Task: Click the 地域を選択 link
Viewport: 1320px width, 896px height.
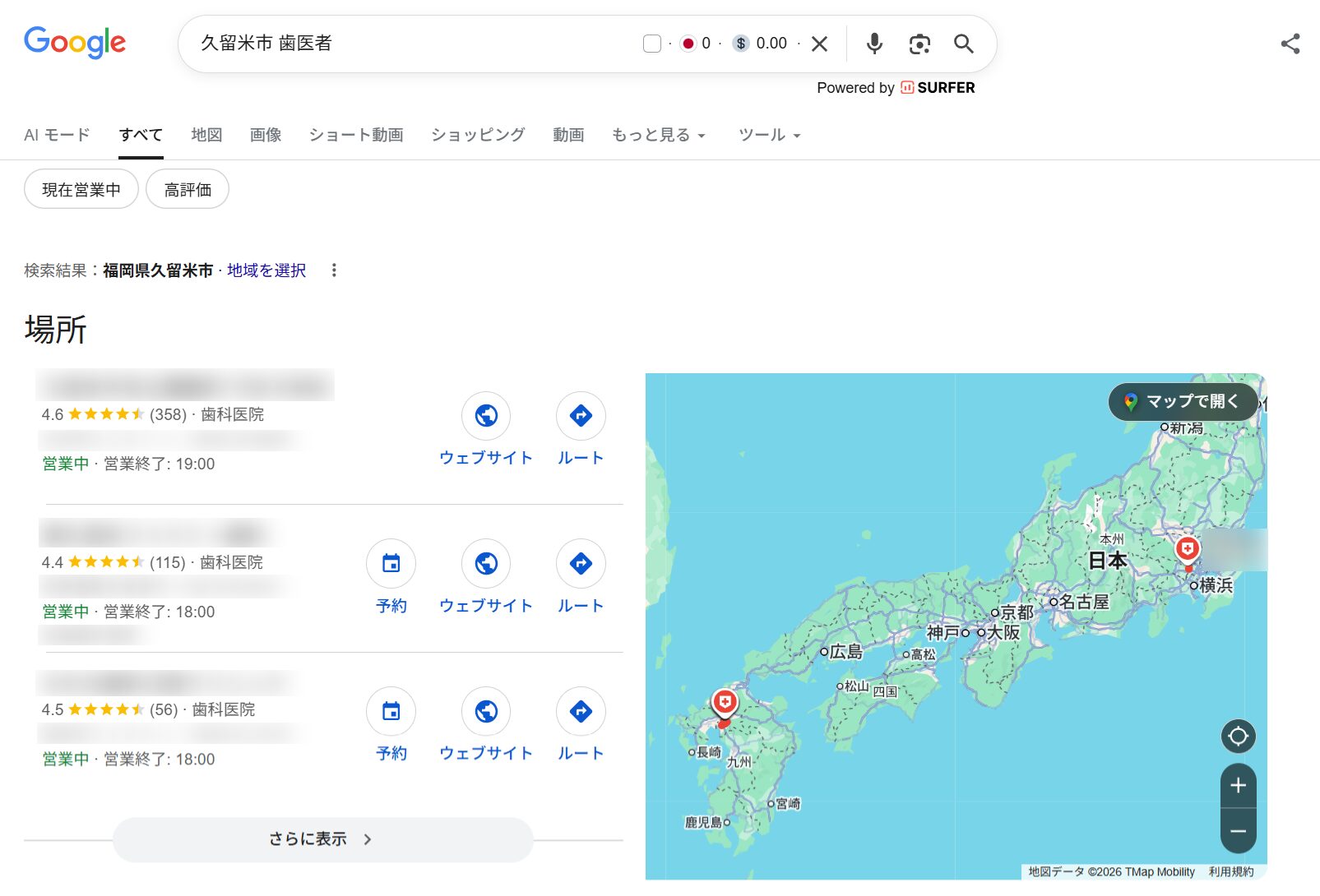Action: click(x=264, y=270)
